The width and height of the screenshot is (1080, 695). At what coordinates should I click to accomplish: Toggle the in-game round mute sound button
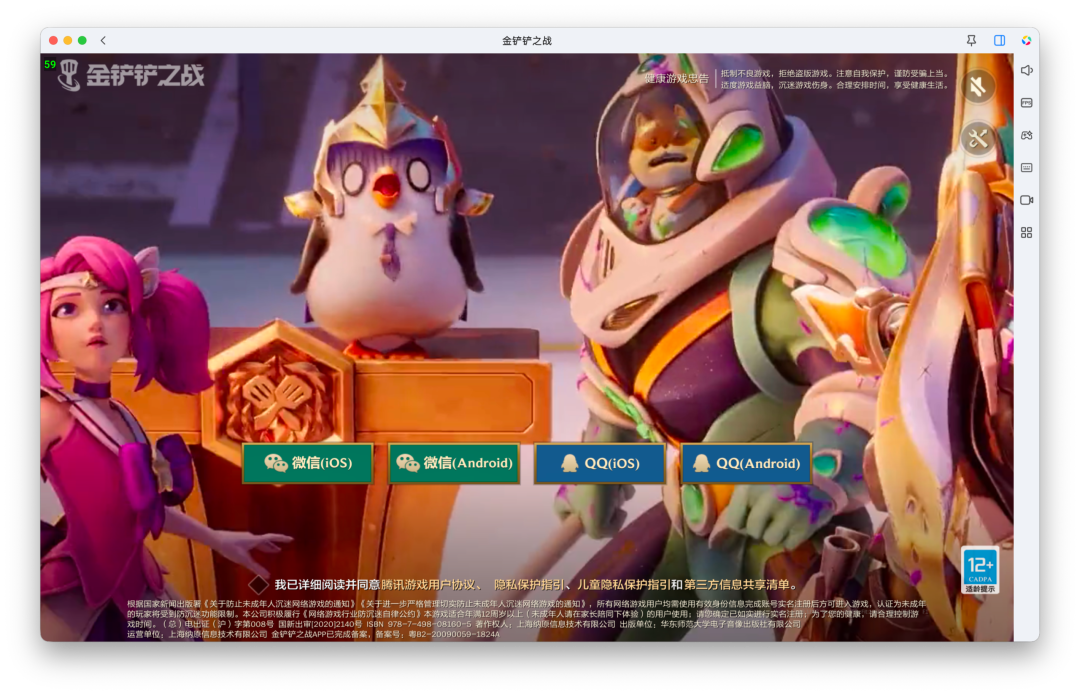tap(977, 87)
